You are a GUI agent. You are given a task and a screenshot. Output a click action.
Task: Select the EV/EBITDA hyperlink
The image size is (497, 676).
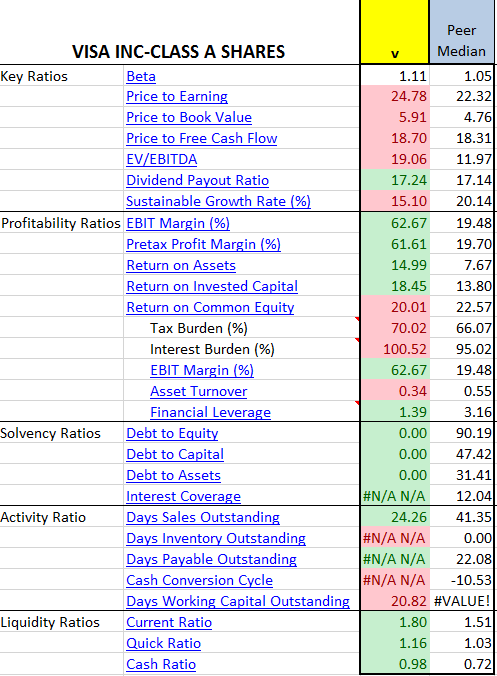[x=162, y=160]
